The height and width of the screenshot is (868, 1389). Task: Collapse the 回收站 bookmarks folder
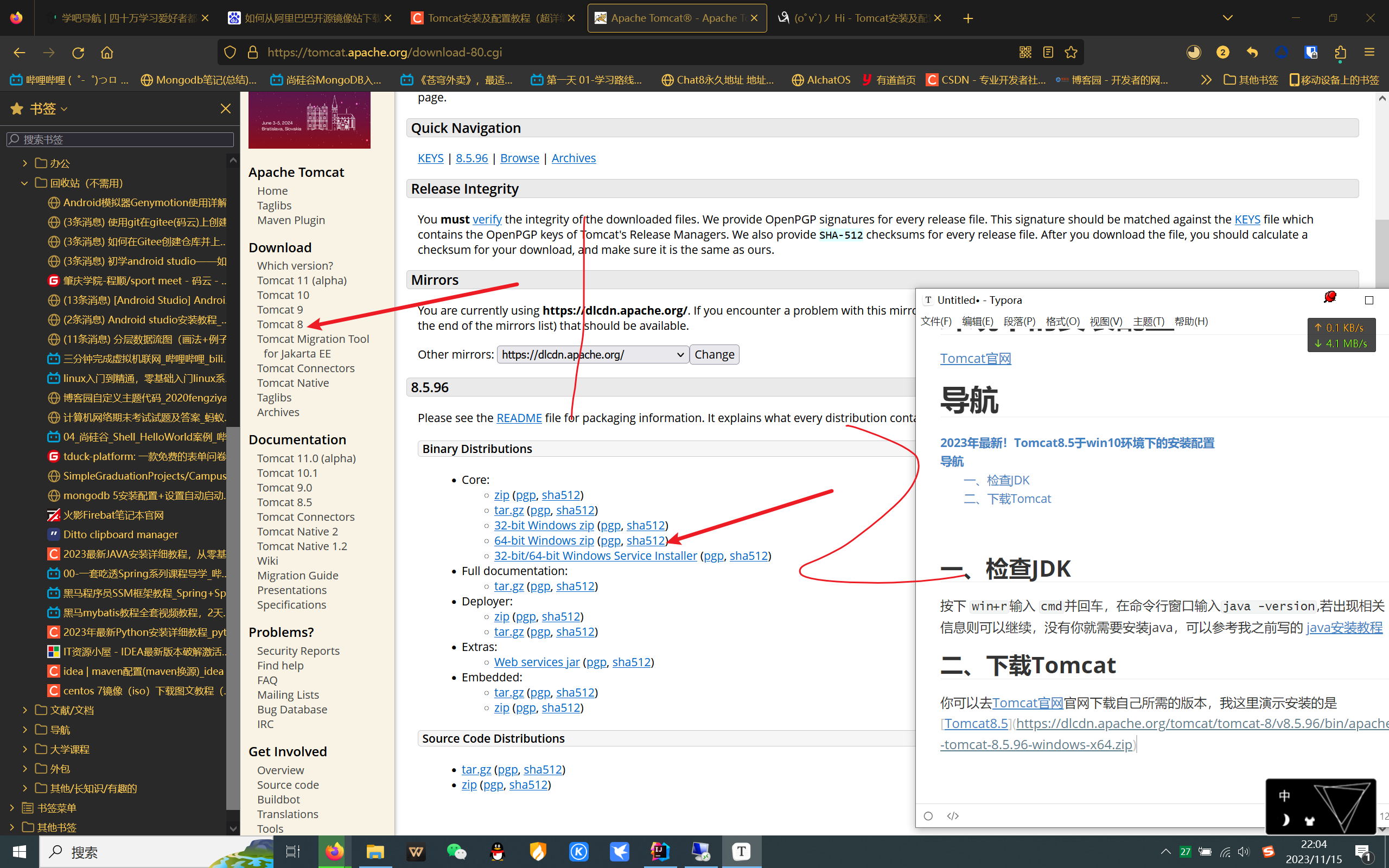coord(24,183)
